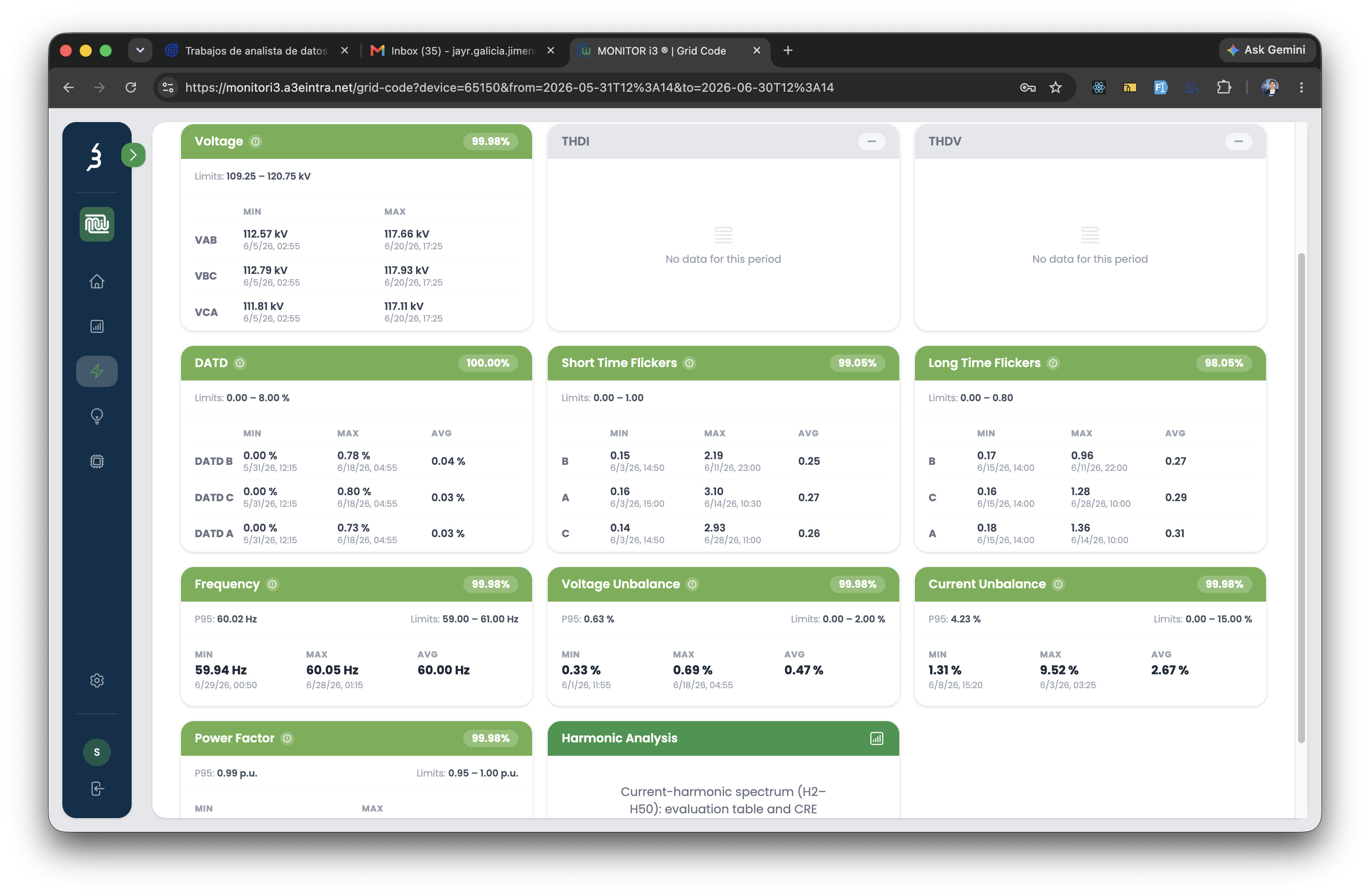Expand the sidebar with green arrow button
Viewport: 1370px width, 896px height.
[133, 155]
